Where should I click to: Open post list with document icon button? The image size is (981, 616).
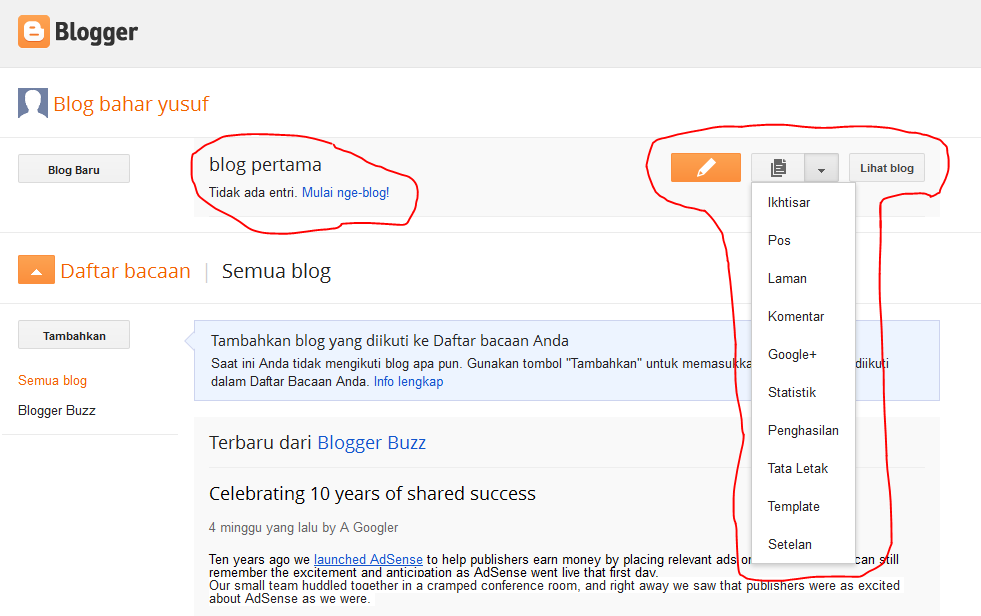coord(778,168)
